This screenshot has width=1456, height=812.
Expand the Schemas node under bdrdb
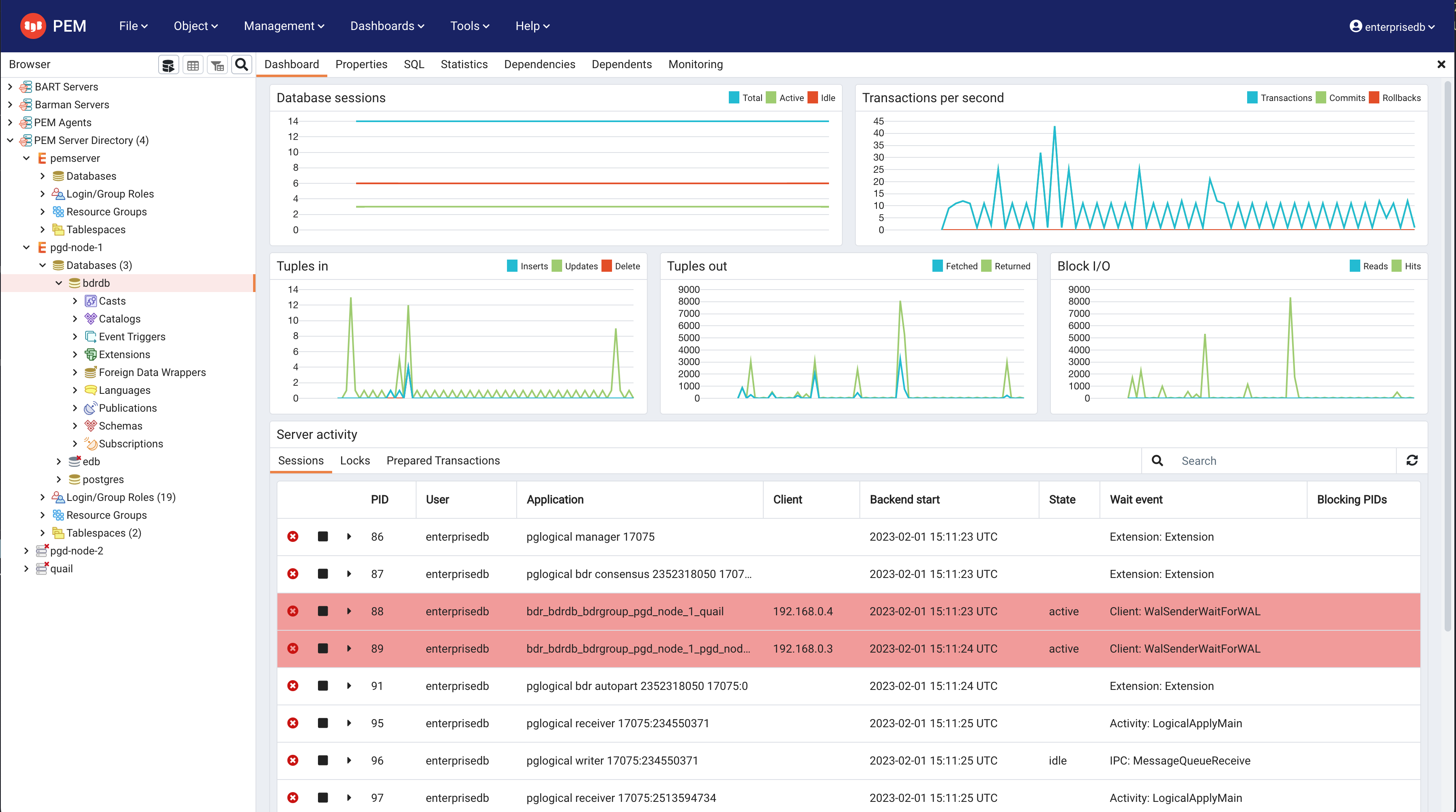[x=76, y=425]
